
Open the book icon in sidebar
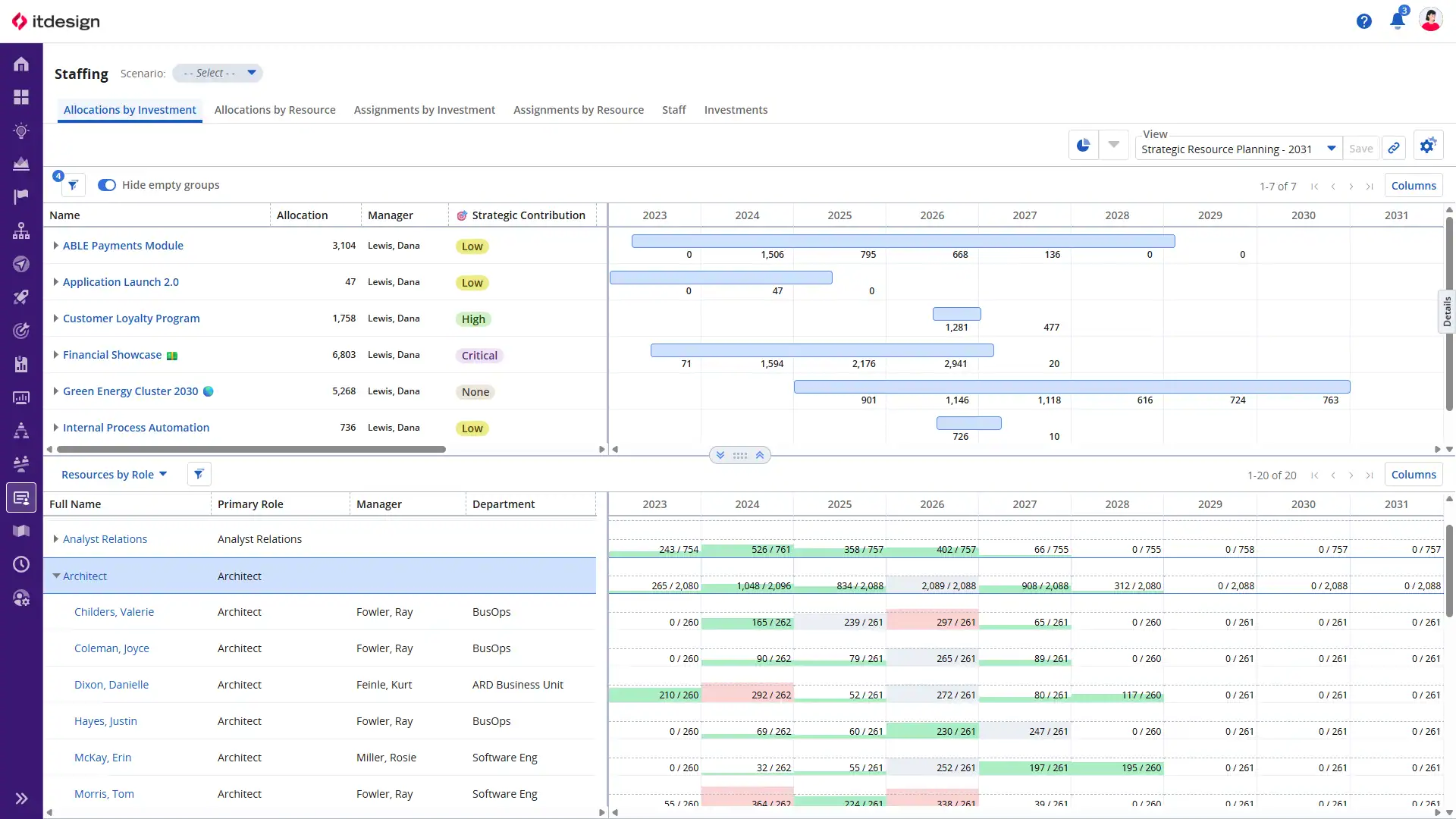pyautogui.click(x=21, y=531)
